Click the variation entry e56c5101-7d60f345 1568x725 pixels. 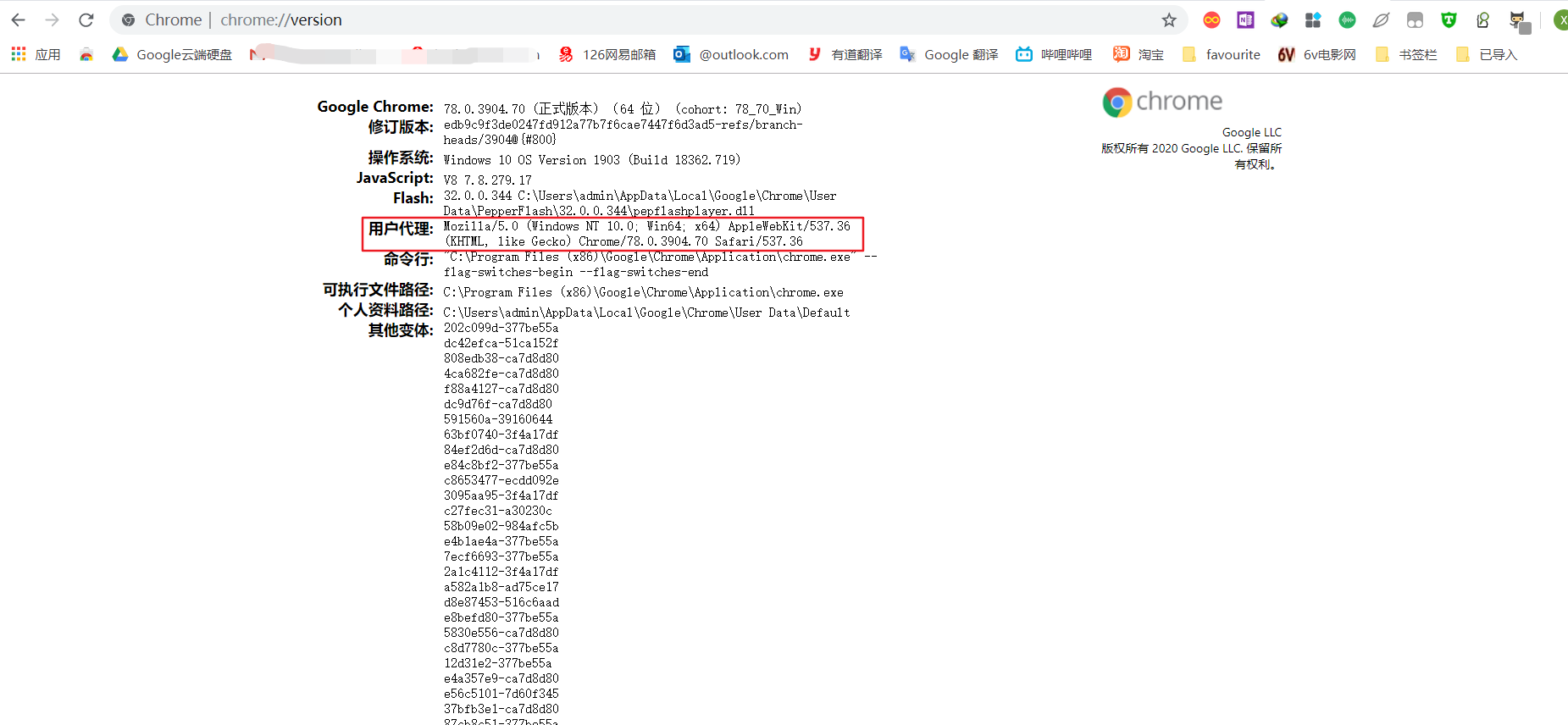pos(501,694)
